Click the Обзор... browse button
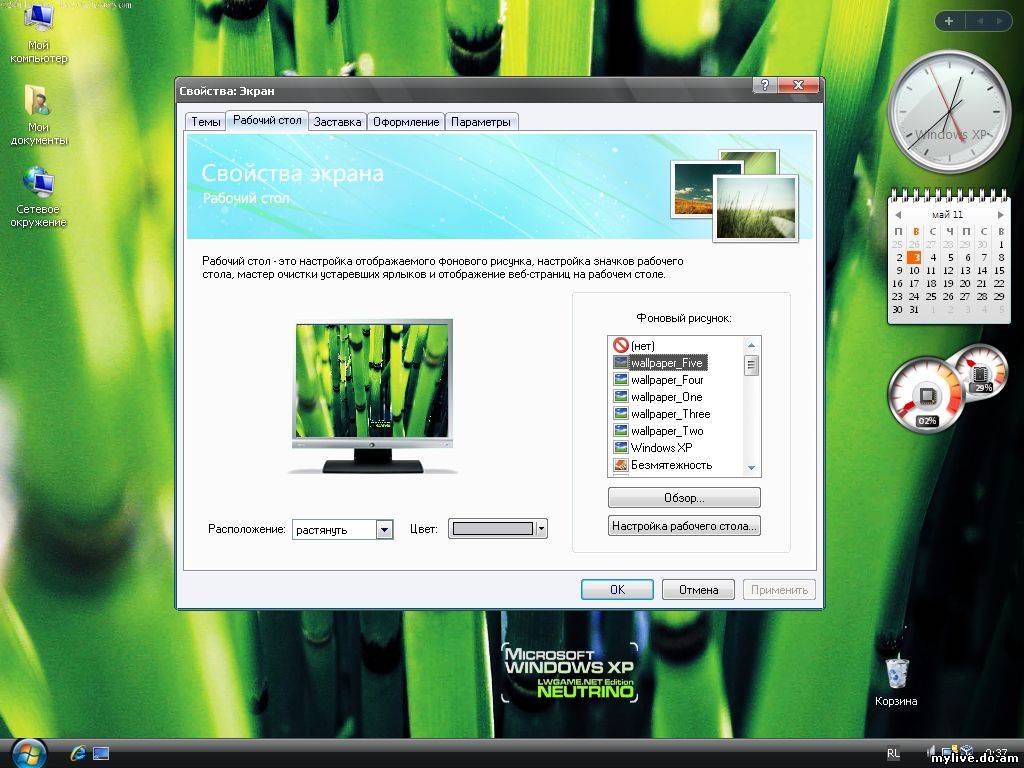 pos(684,498)
